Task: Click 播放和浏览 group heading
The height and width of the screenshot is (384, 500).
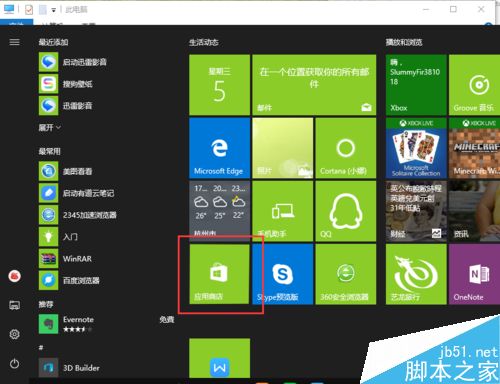Action: pos(404,42)
